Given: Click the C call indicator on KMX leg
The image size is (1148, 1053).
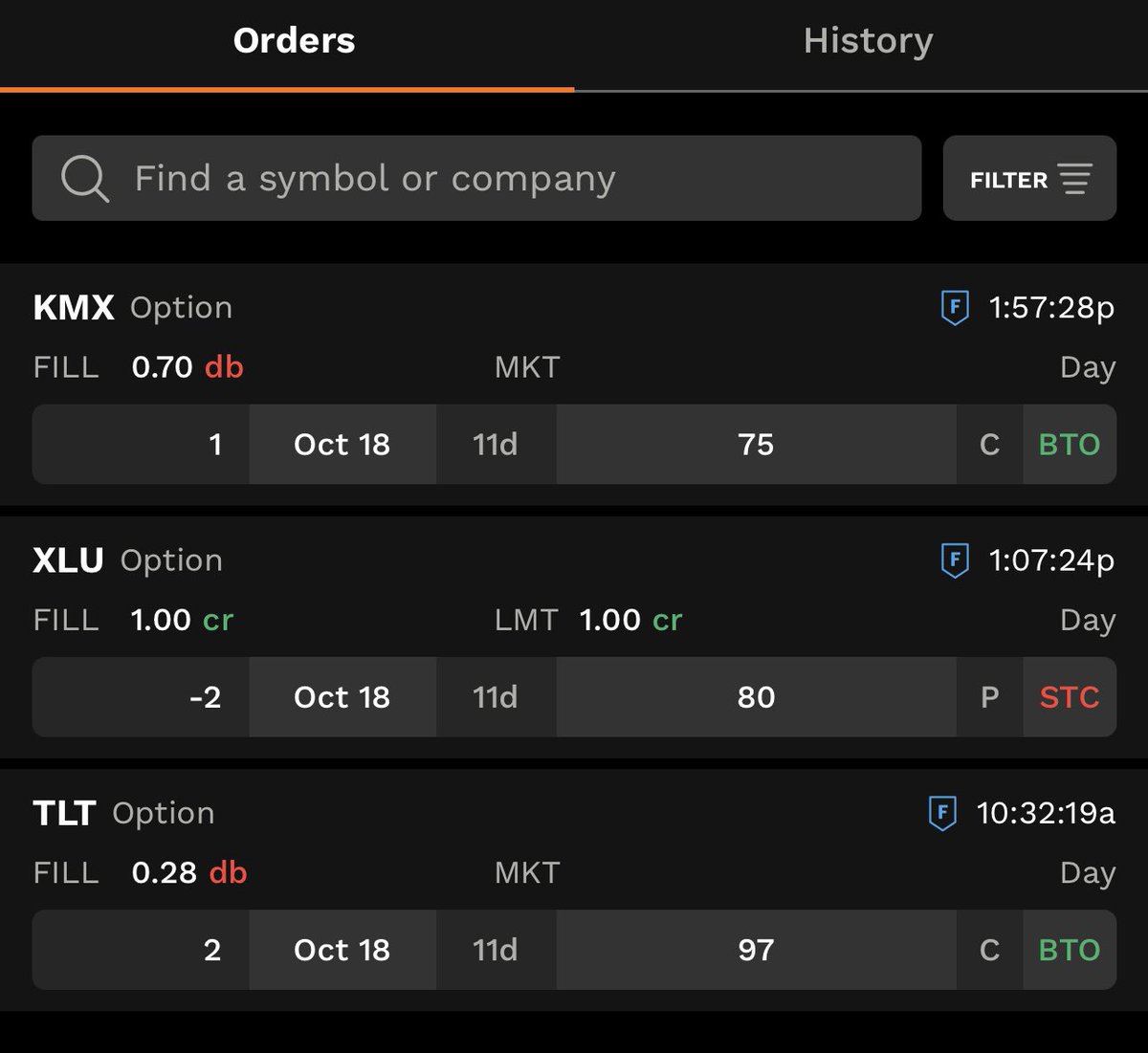Looking at the screenshot, I should coord(990,445).
